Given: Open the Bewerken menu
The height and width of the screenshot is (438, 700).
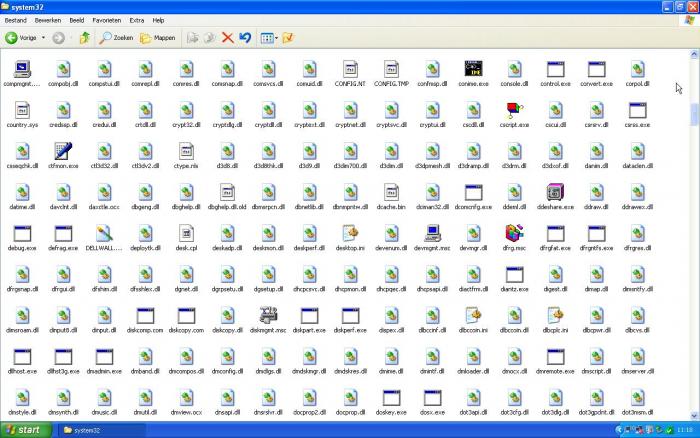Looking at the screenshot, I should (x=48, y=20).
